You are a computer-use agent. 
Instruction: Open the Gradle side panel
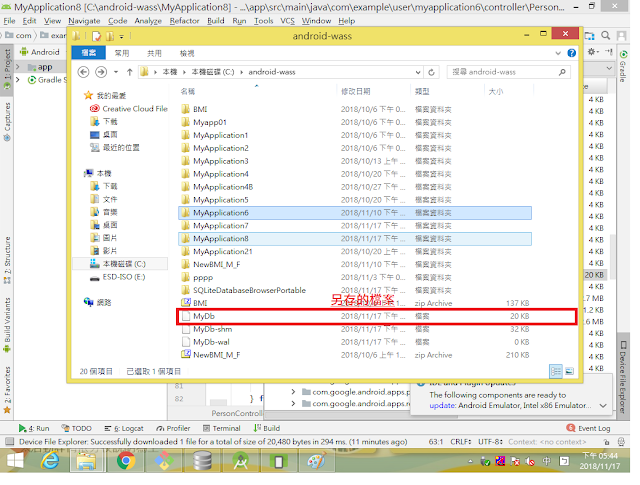[x=623, y=67]
